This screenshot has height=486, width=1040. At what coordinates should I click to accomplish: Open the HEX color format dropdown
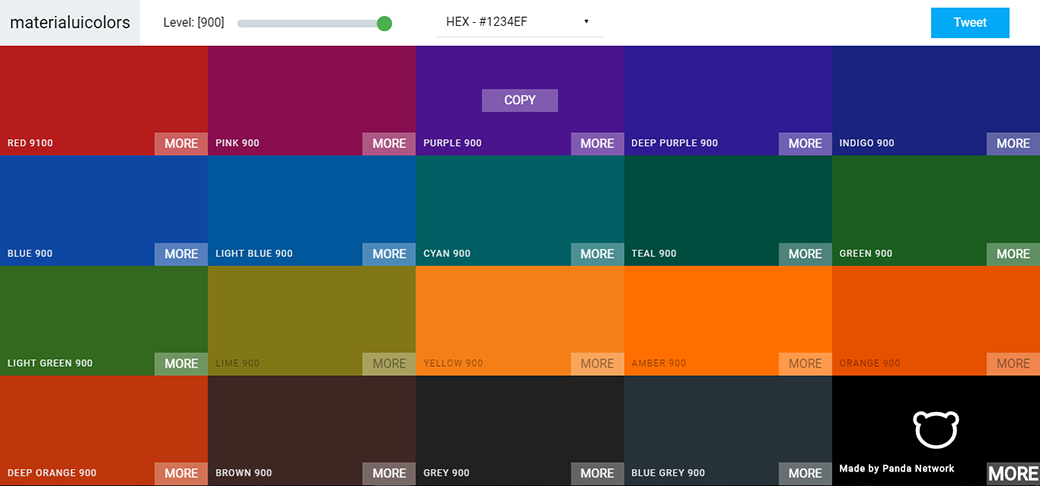point(519,22)
